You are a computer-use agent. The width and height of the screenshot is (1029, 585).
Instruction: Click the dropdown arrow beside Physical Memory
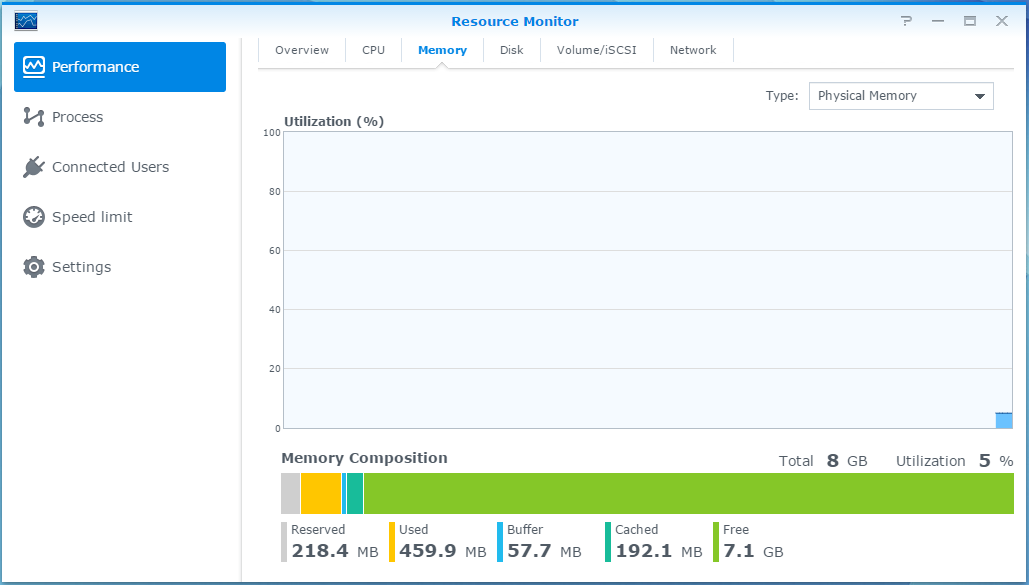[979, 96]
